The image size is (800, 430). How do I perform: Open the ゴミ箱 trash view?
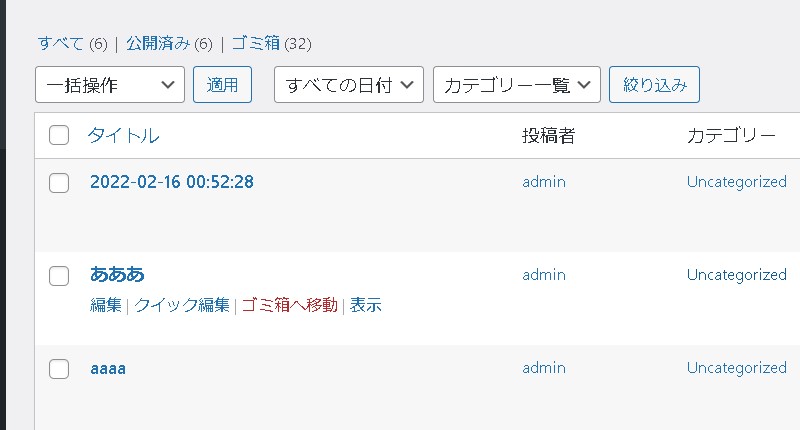pyautogui.click(x=256, y=44)
